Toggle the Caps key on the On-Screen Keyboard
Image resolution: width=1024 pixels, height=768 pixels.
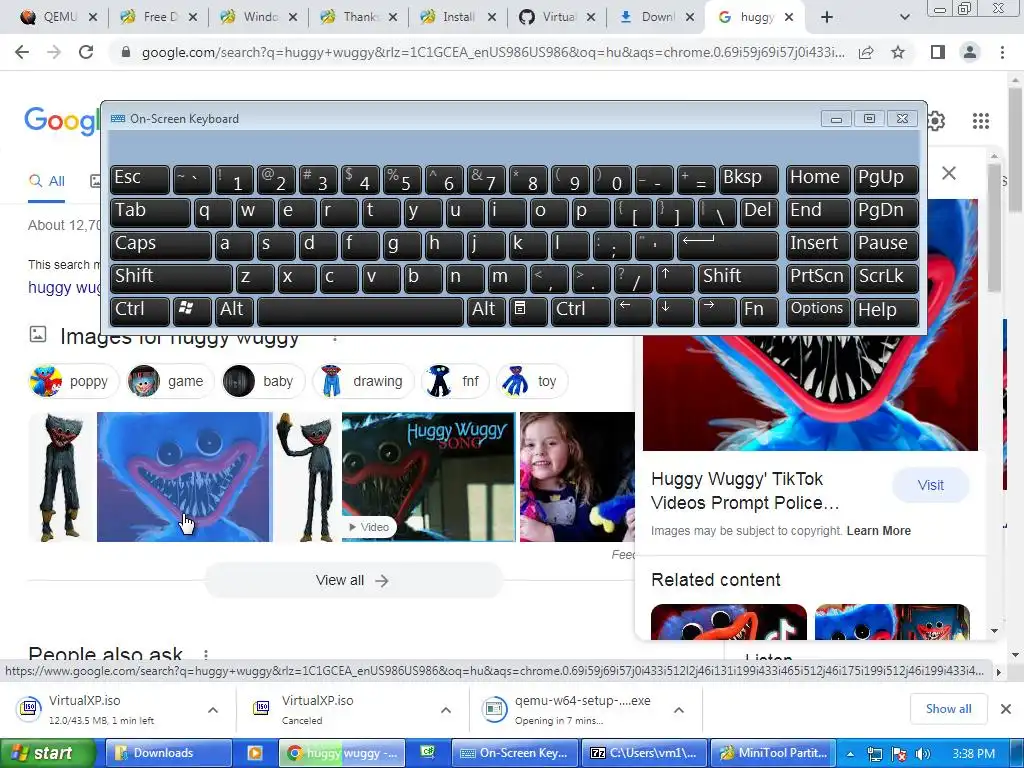click(x=161, y=245)
